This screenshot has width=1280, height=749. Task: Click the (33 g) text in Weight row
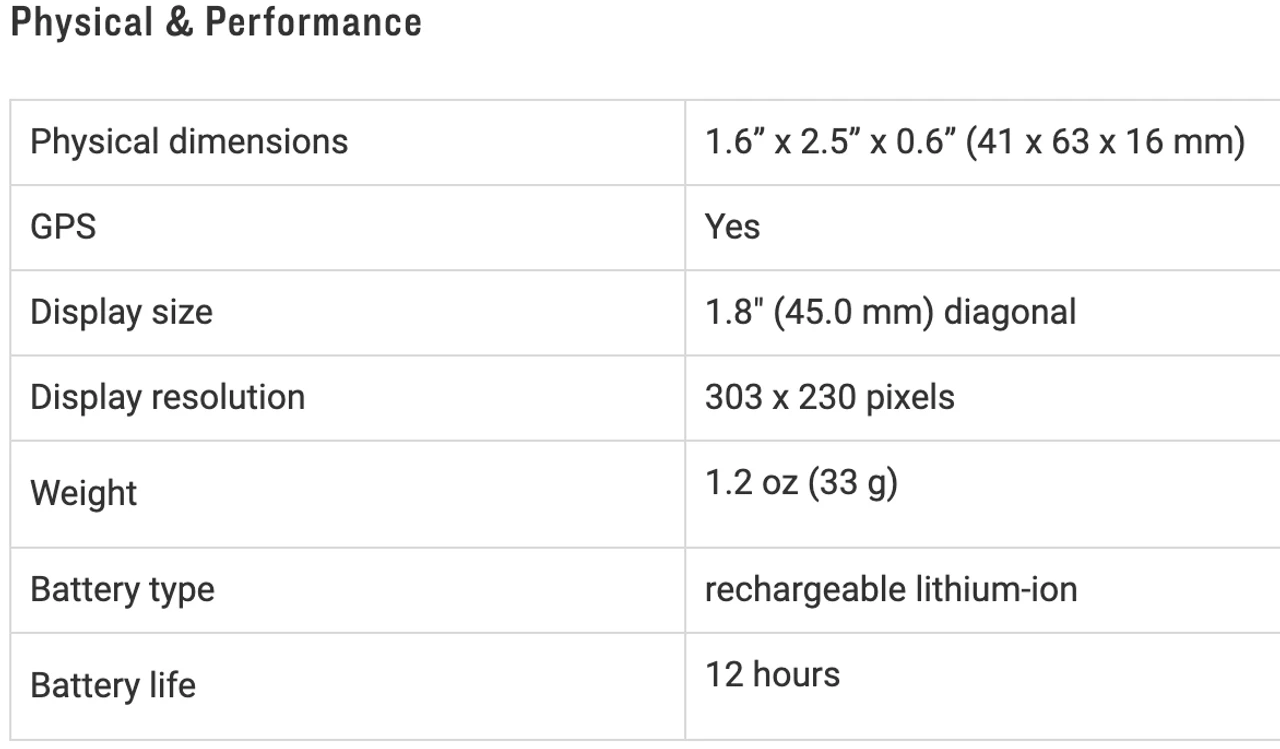coord(853,483)
